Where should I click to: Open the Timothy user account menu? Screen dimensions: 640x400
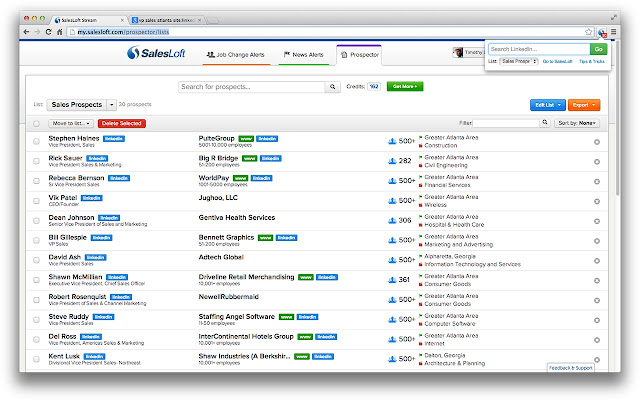pyautogui.click(x=468, y=52)
